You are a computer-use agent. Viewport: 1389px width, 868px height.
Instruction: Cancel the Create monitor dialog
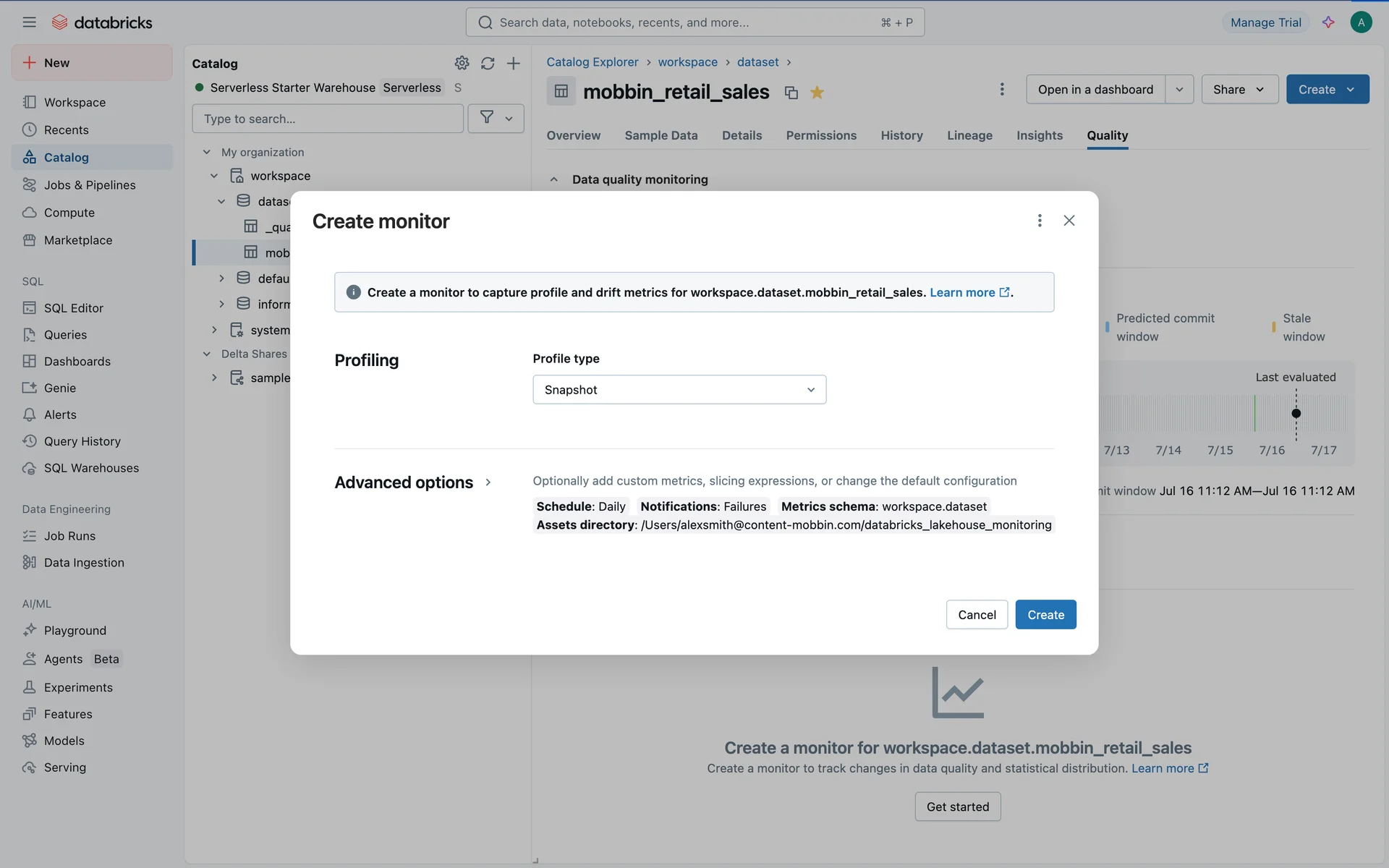pos(977,615)
